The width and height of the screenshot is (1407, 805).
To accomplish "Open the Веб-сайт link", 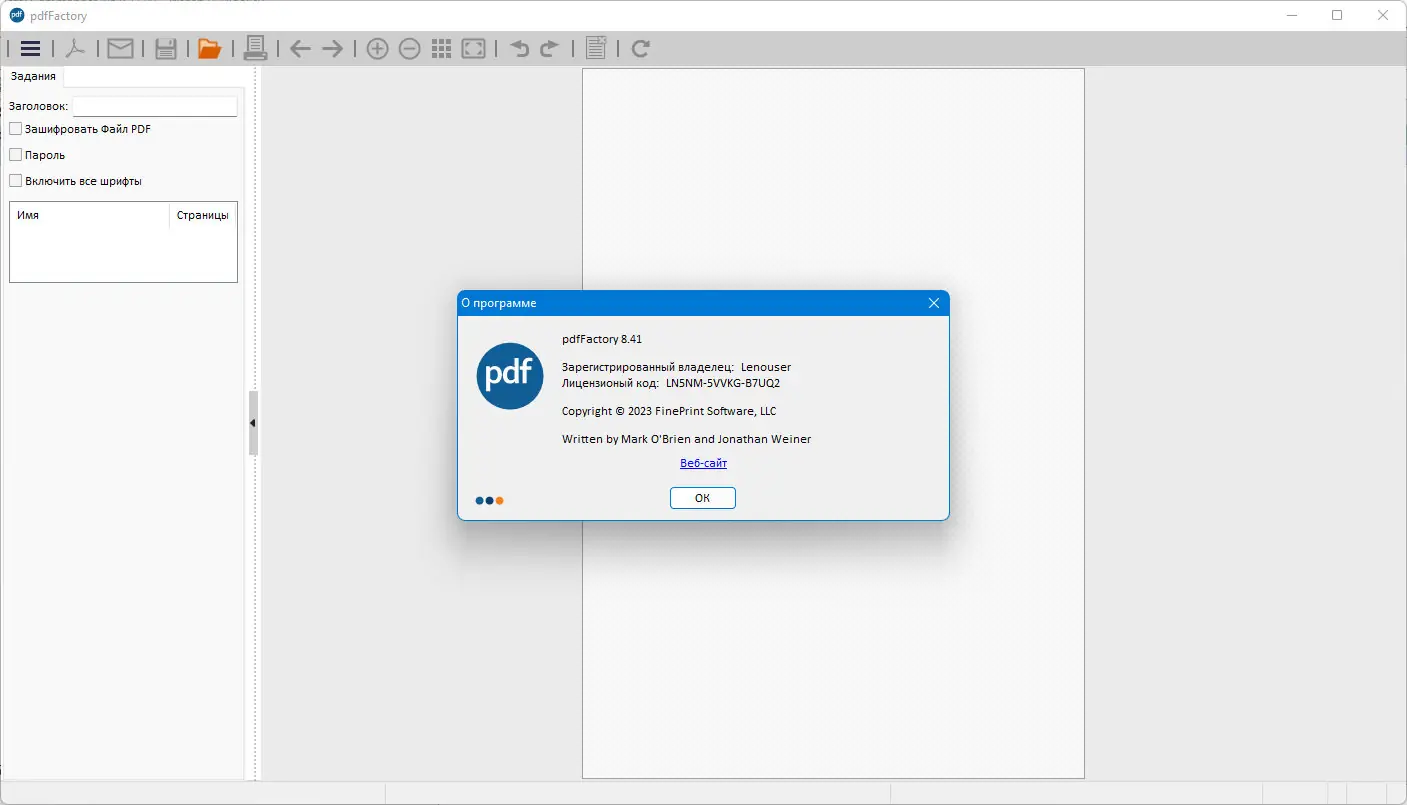I will 703,463.
